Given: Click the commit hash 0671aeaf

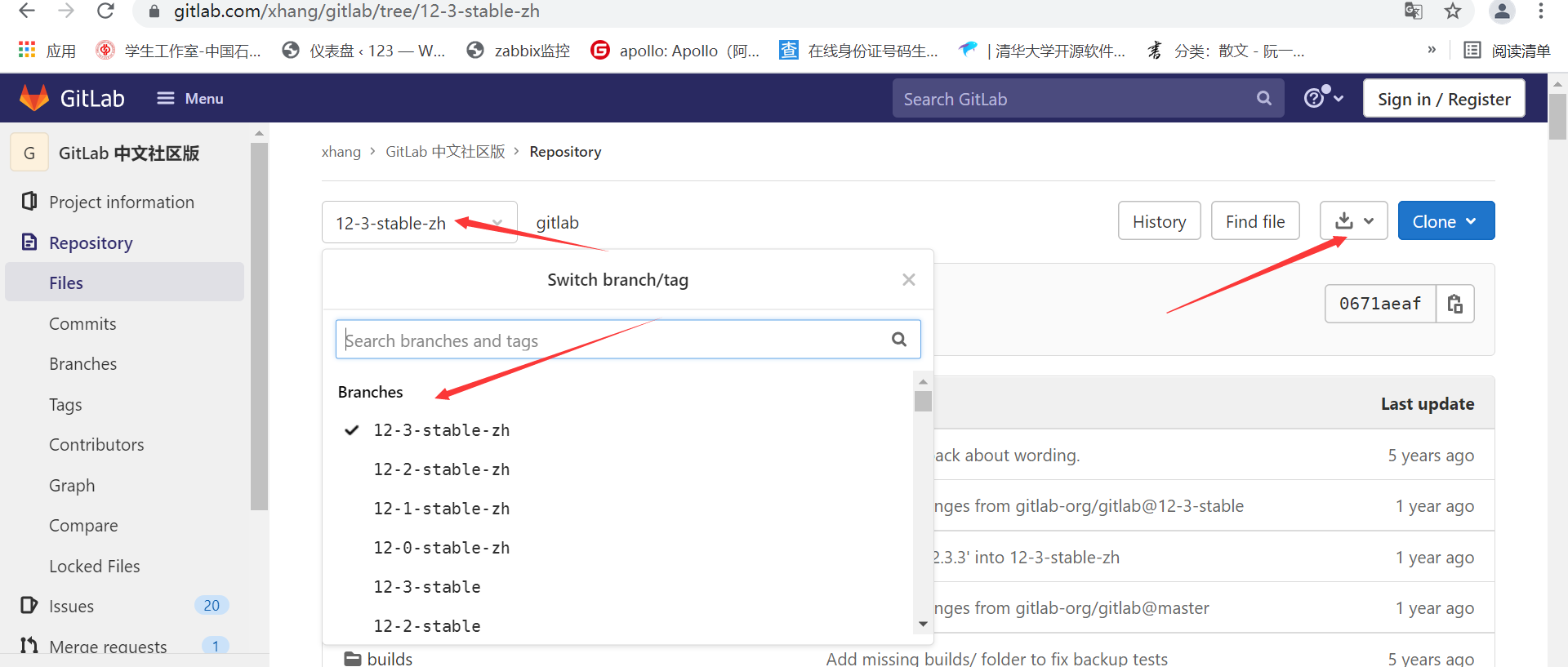Looking at the screenshot, I should point(1380,304).
